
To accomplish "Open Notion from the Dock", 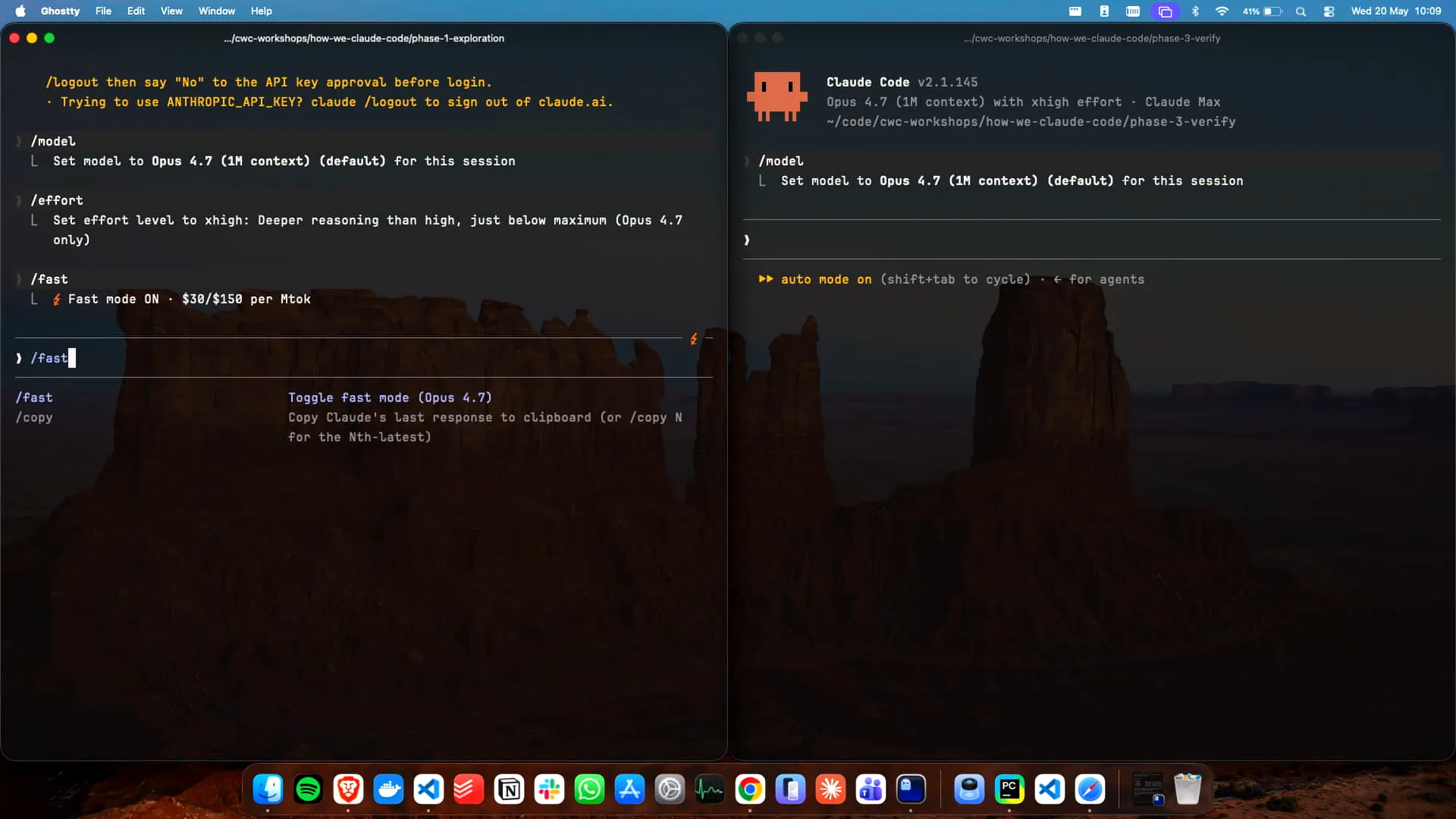I will [509, 789].
